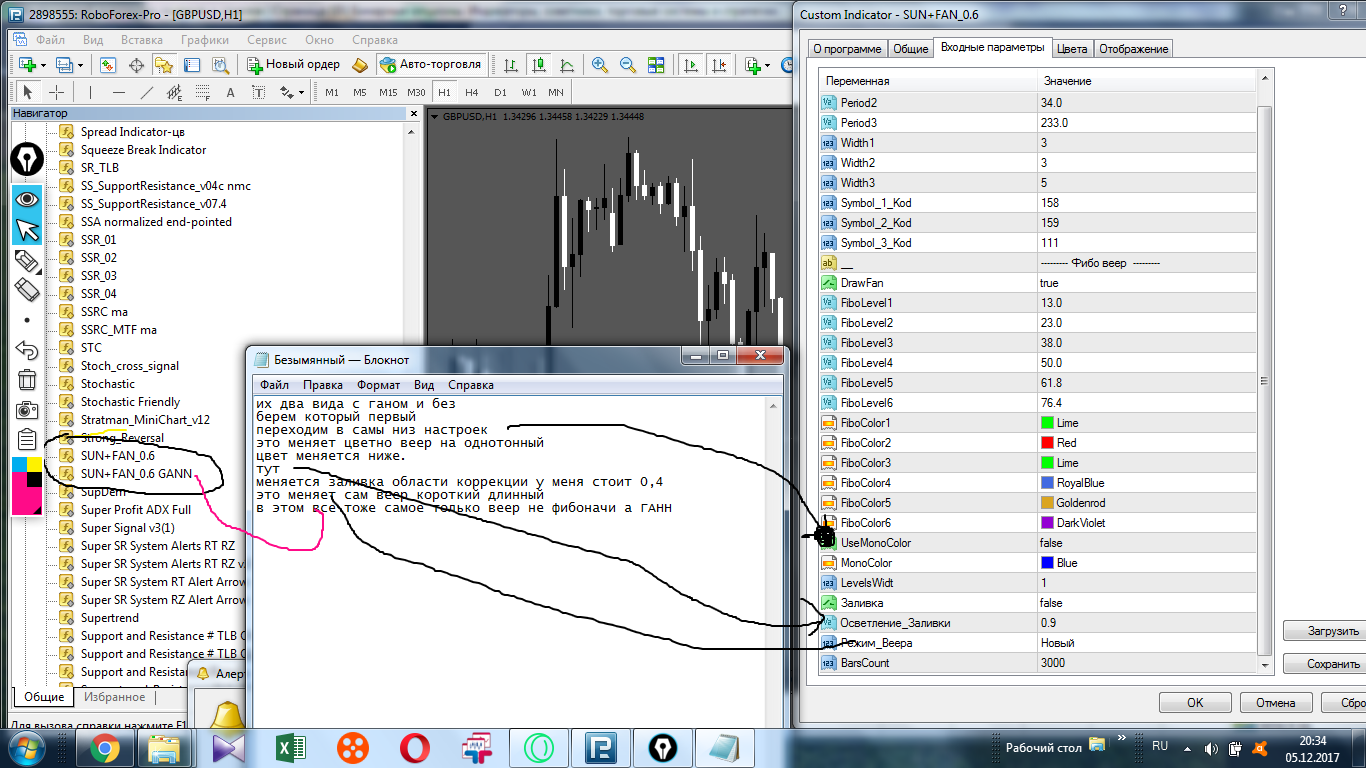Image resolution: width=1366 pixels, height=768 pixels.
Task: Click the eye icon in the left sidebar
Action: point(27,199)
